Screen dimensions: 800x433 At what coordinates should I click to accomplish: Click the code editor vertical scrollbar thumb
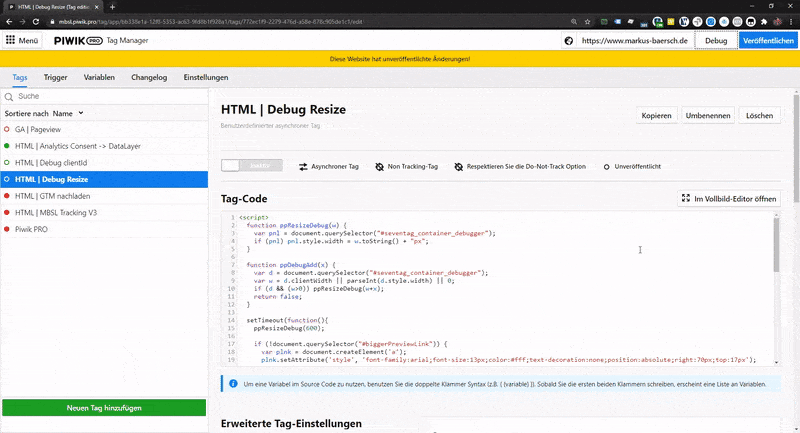point(777,245)
